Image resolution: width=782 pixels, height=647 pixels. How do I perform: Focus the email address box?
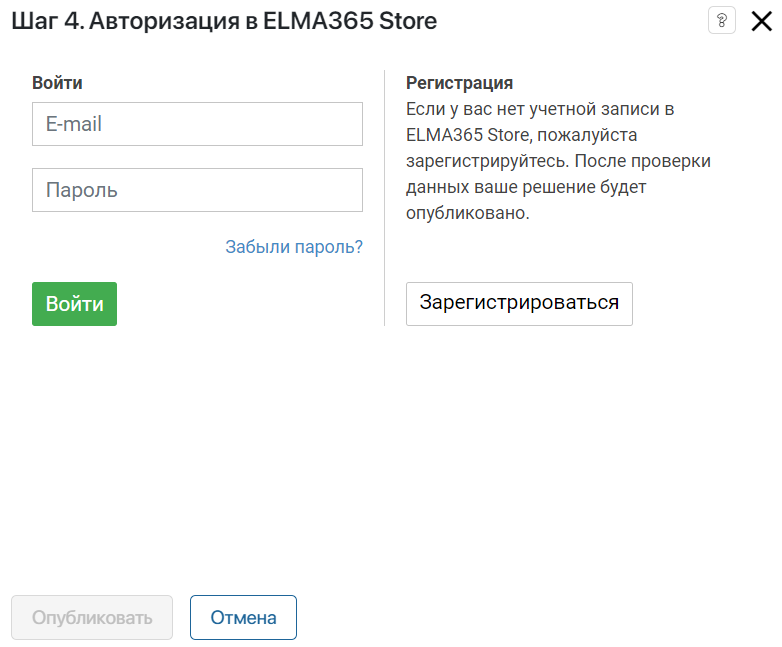197,124
